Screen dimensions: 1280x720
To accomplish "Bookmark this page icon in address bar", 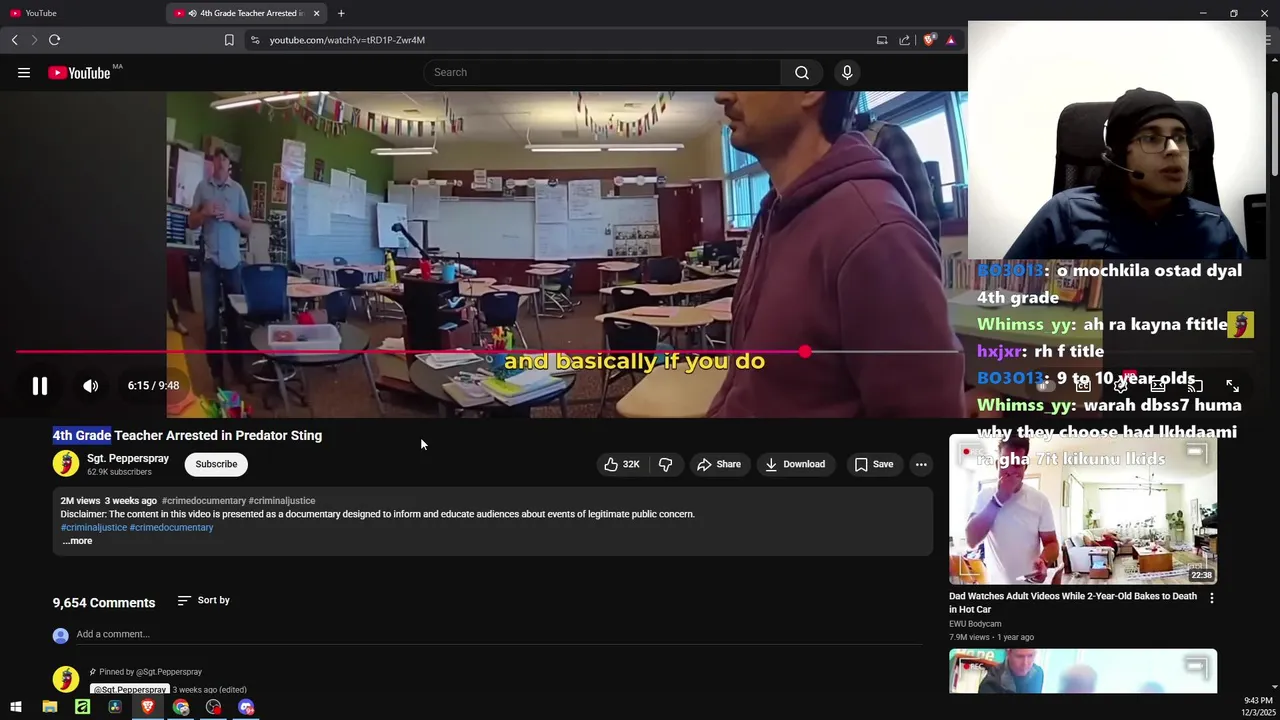I will (x=229, y=40).
